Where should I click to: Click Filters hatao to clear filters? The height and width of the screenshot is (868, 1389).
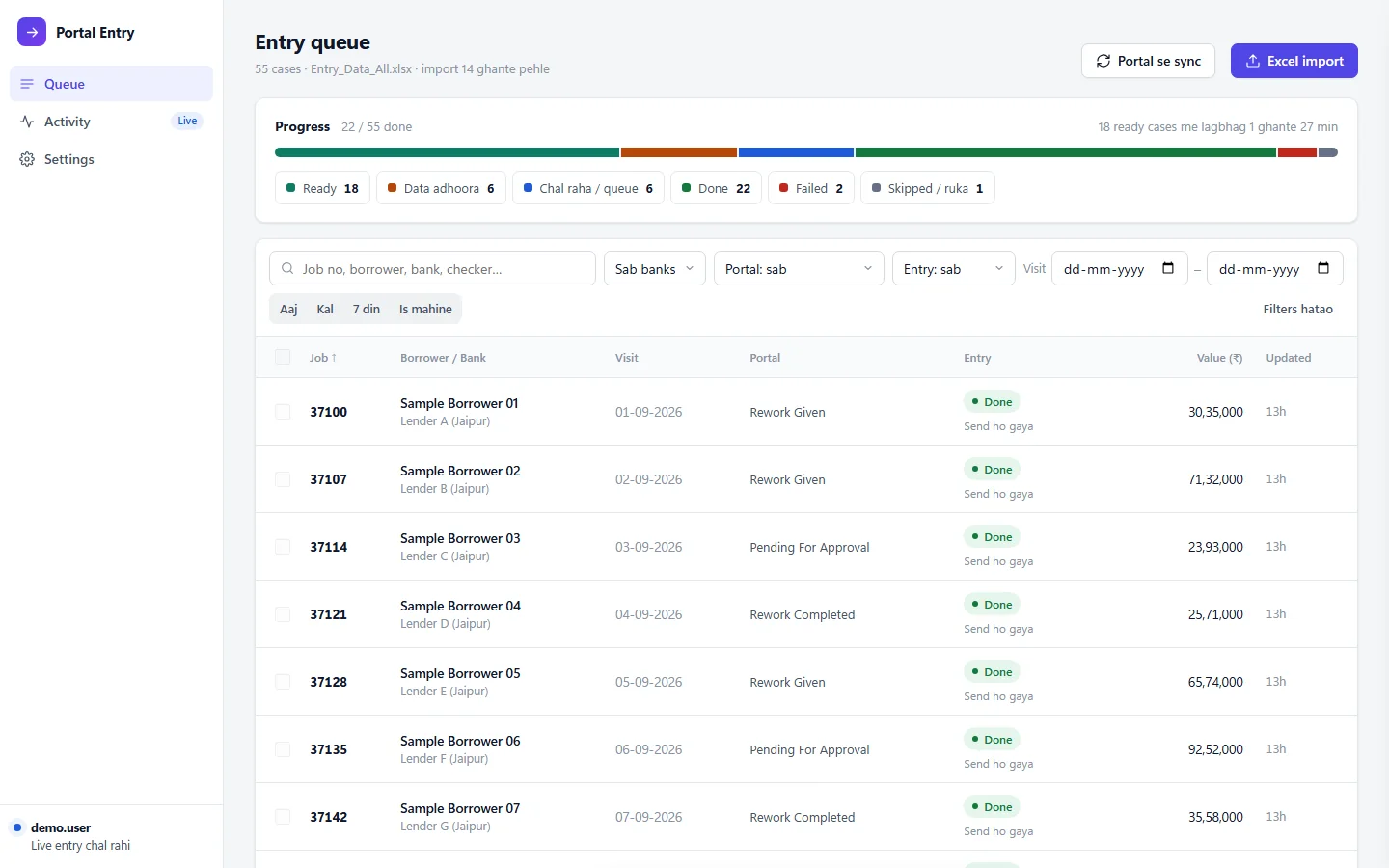[x=1298, y=310]
